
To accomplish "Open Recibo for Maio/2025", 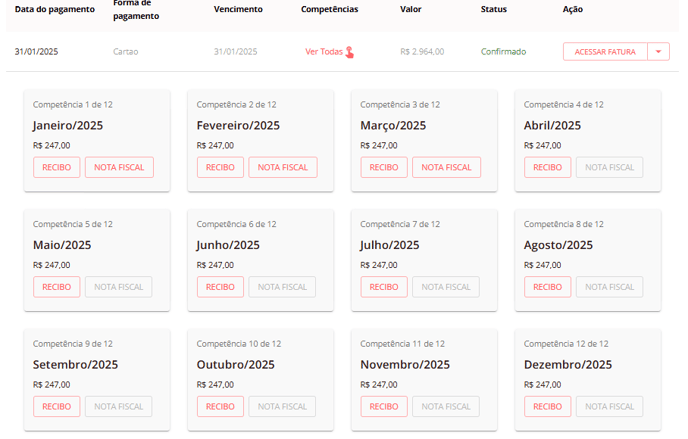I will tap(57, 287).
